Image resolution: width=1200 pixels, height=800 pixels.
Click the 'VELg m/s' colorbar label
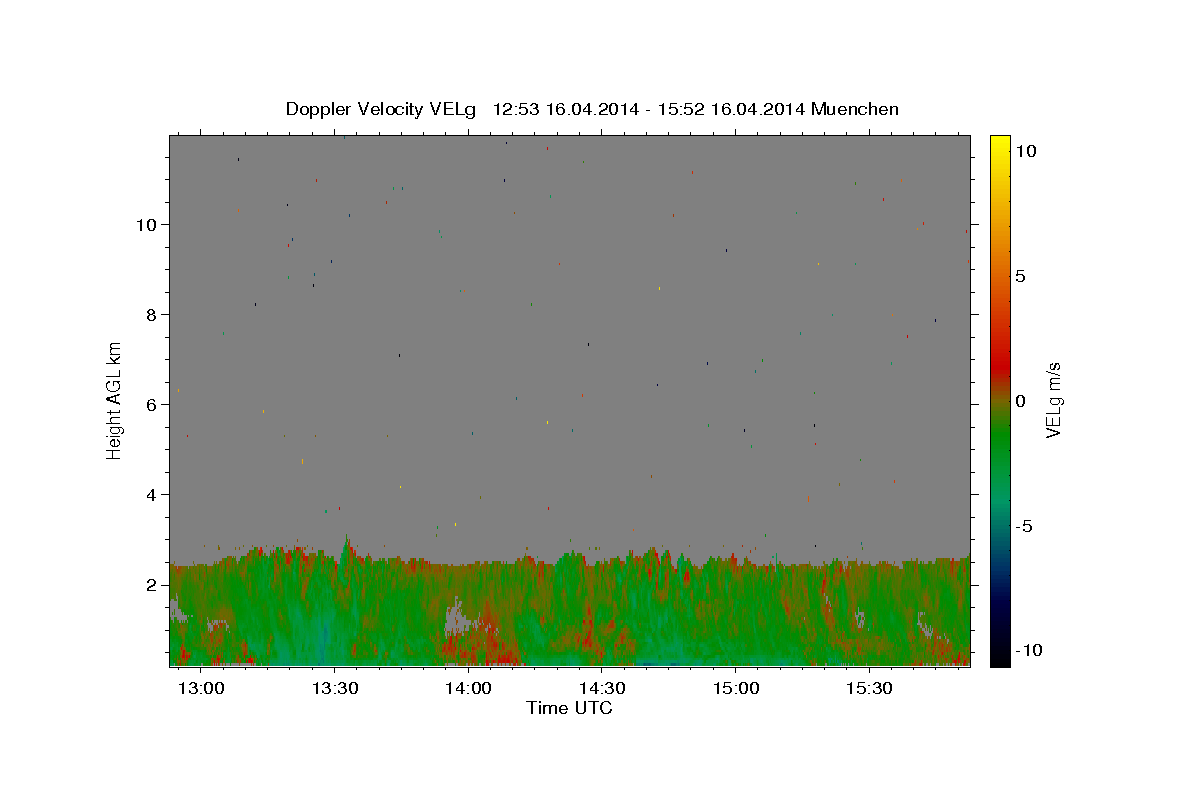1053,400
